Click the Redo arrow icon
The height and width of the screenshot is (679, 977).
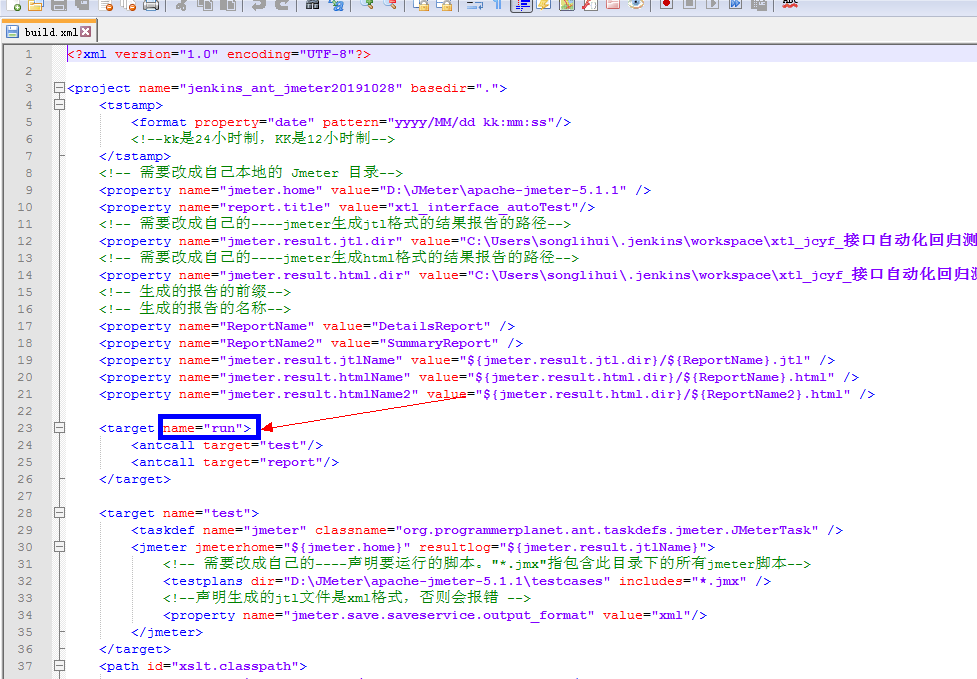pyautogui.click(x=282, y=5)
